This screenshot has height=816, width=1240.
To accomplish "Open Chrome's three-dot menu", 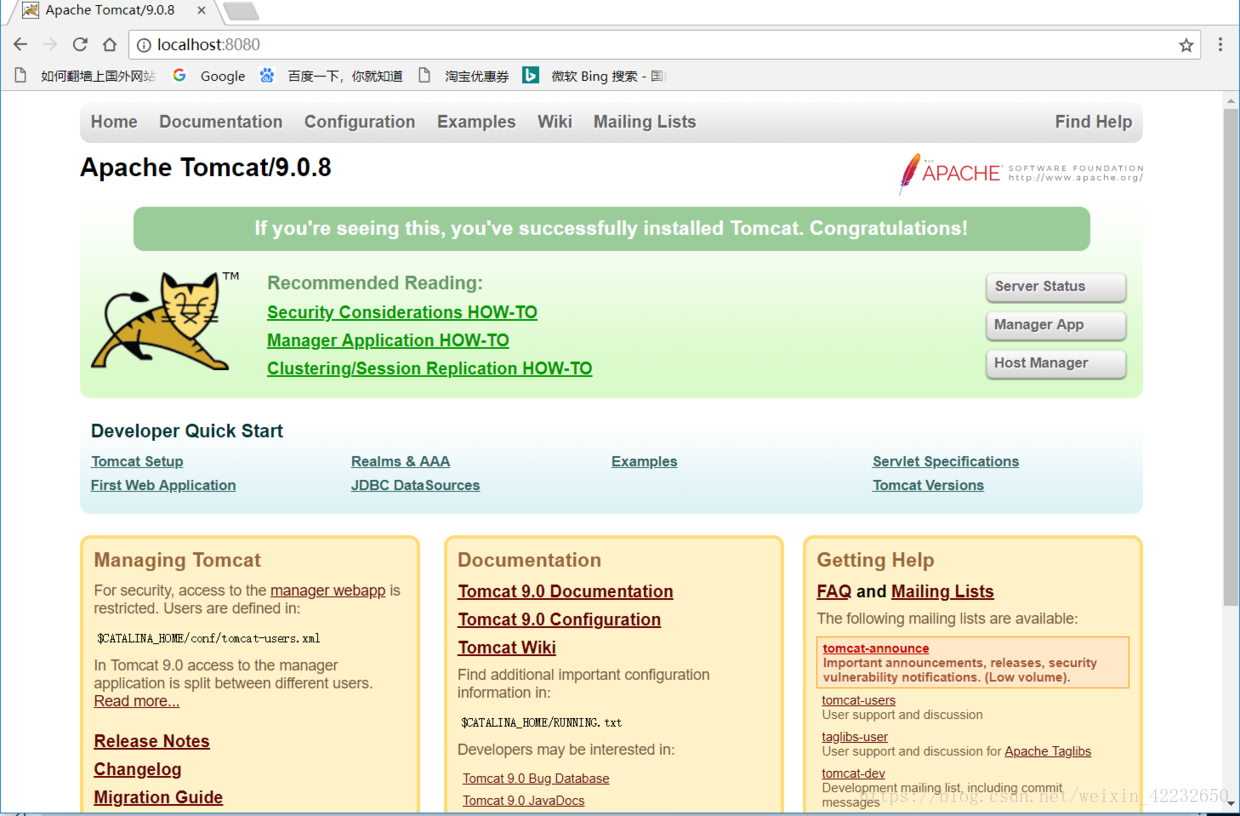I will 1220,44.
